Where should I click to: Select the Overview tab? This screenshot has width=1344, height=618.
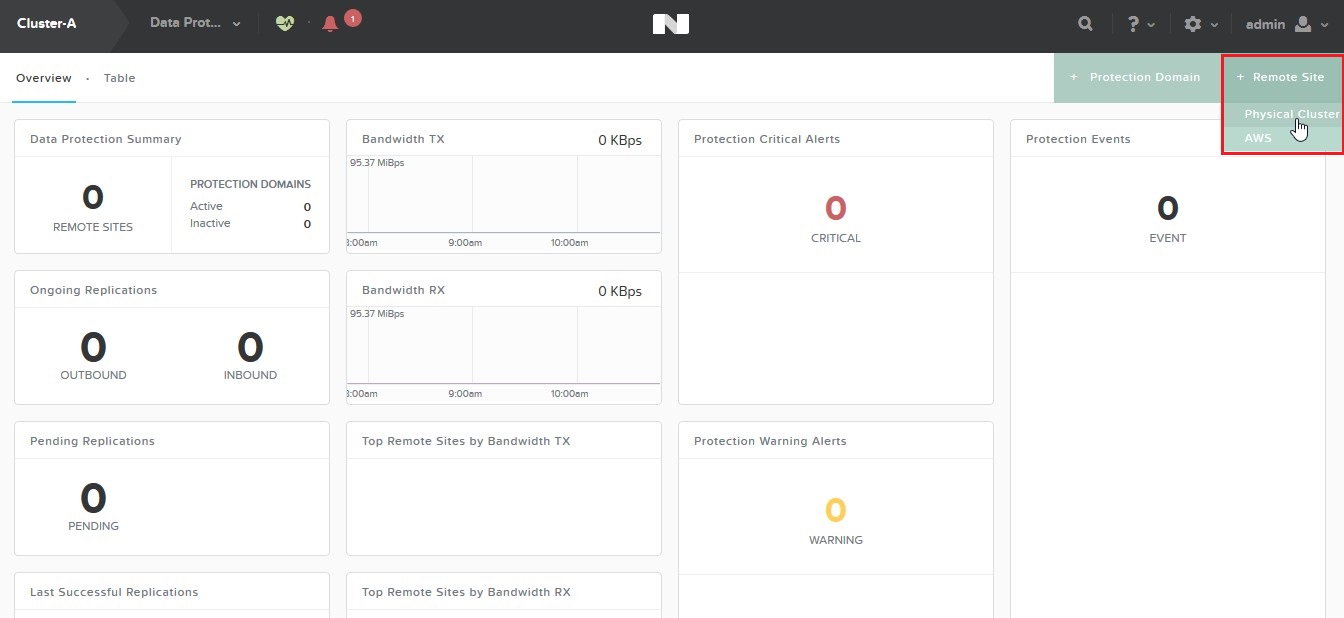point(44,78)
